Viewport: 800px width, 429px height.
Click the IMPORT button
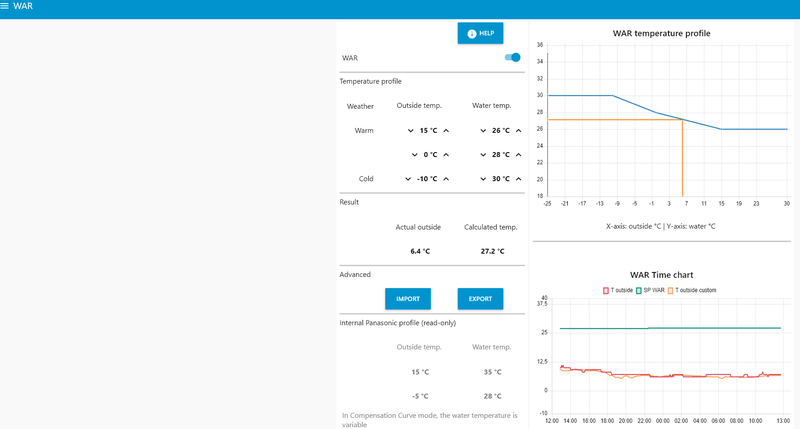pos(408,299)
